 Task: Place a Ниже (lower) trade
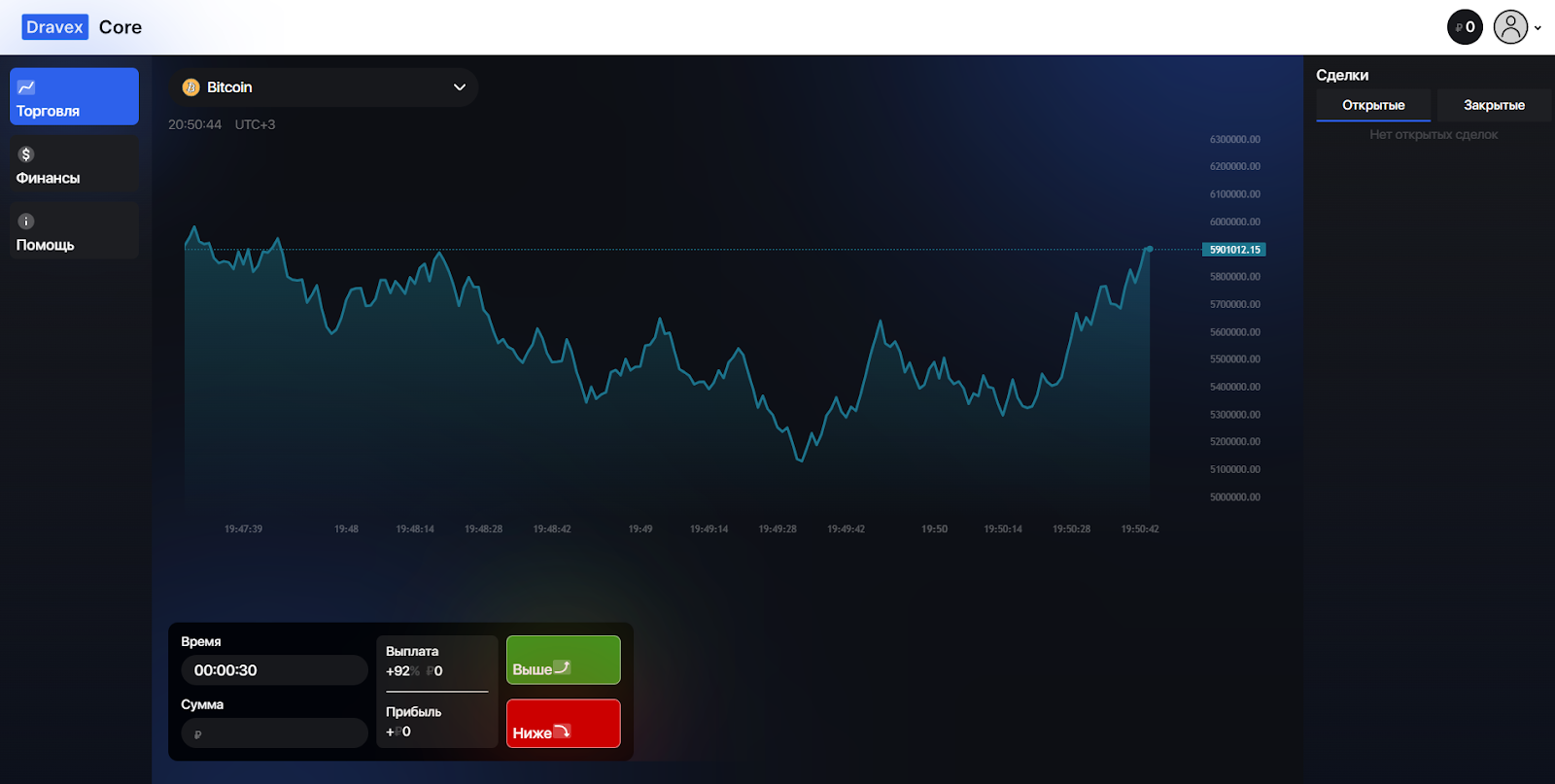(x=564, y=724)
